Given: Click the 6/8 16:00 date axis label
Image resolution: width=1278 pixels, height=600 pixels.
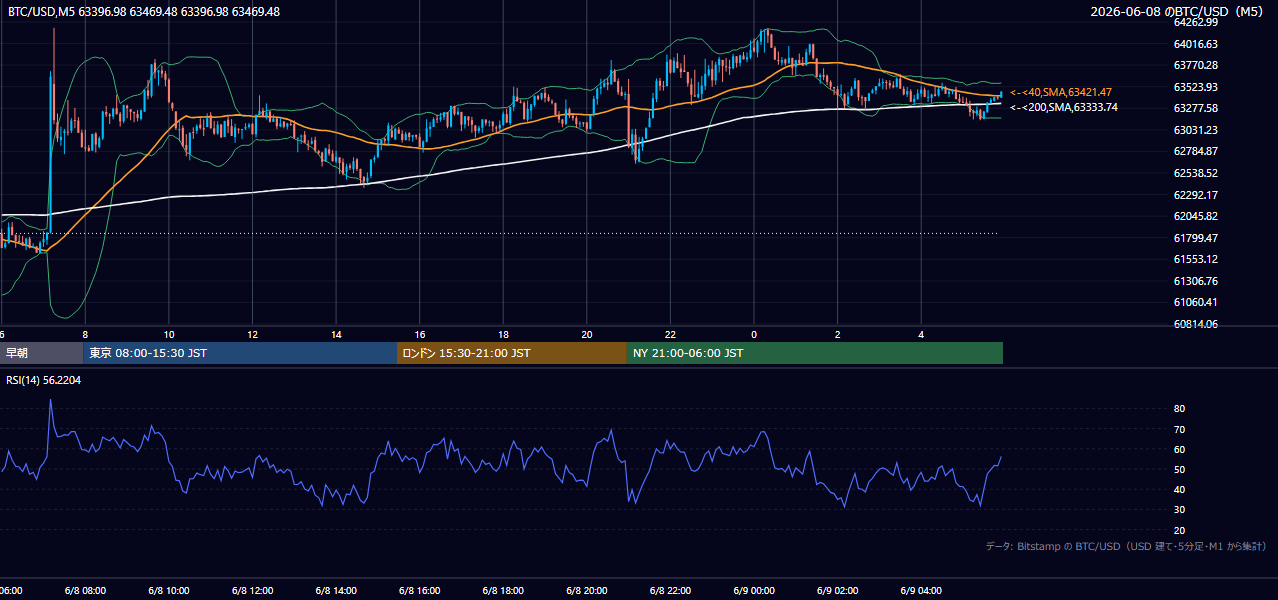Looking at the screenshot, I should pos(420,591).
